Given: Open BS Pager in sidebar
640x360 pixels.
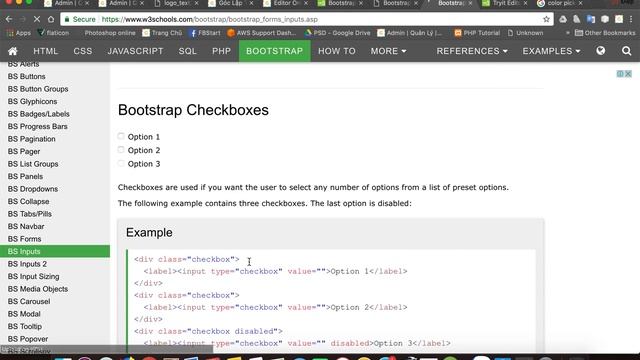Looking at the screenshot, I should (24, 151).
